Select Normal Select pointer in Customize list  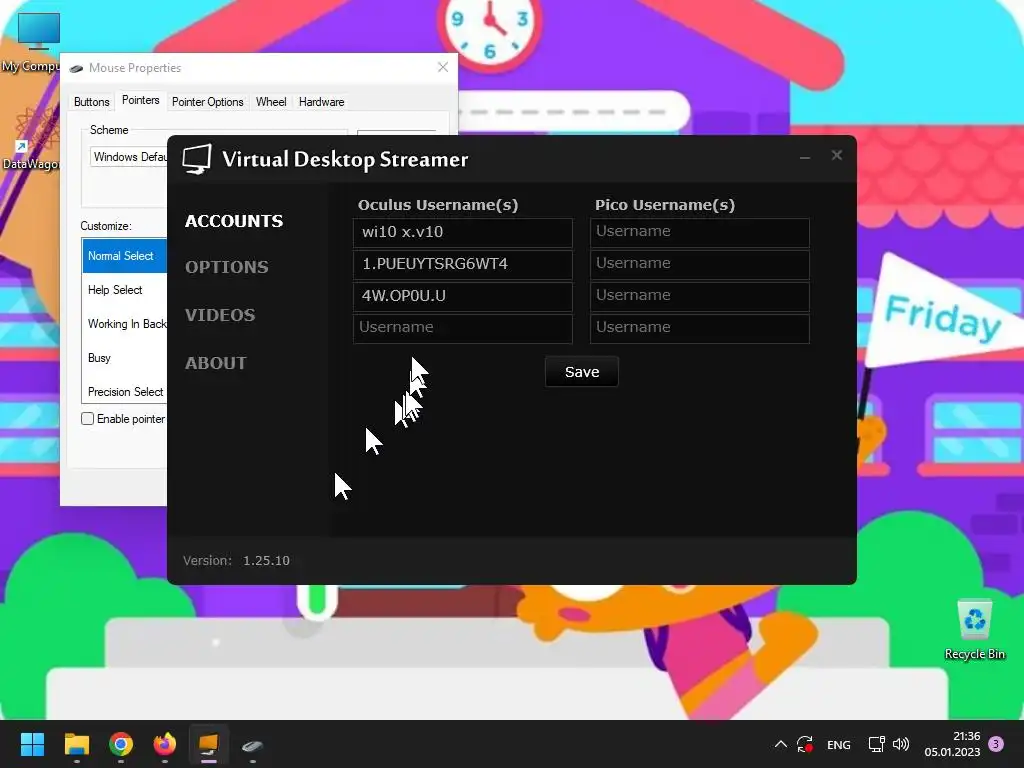coord(125,256)
